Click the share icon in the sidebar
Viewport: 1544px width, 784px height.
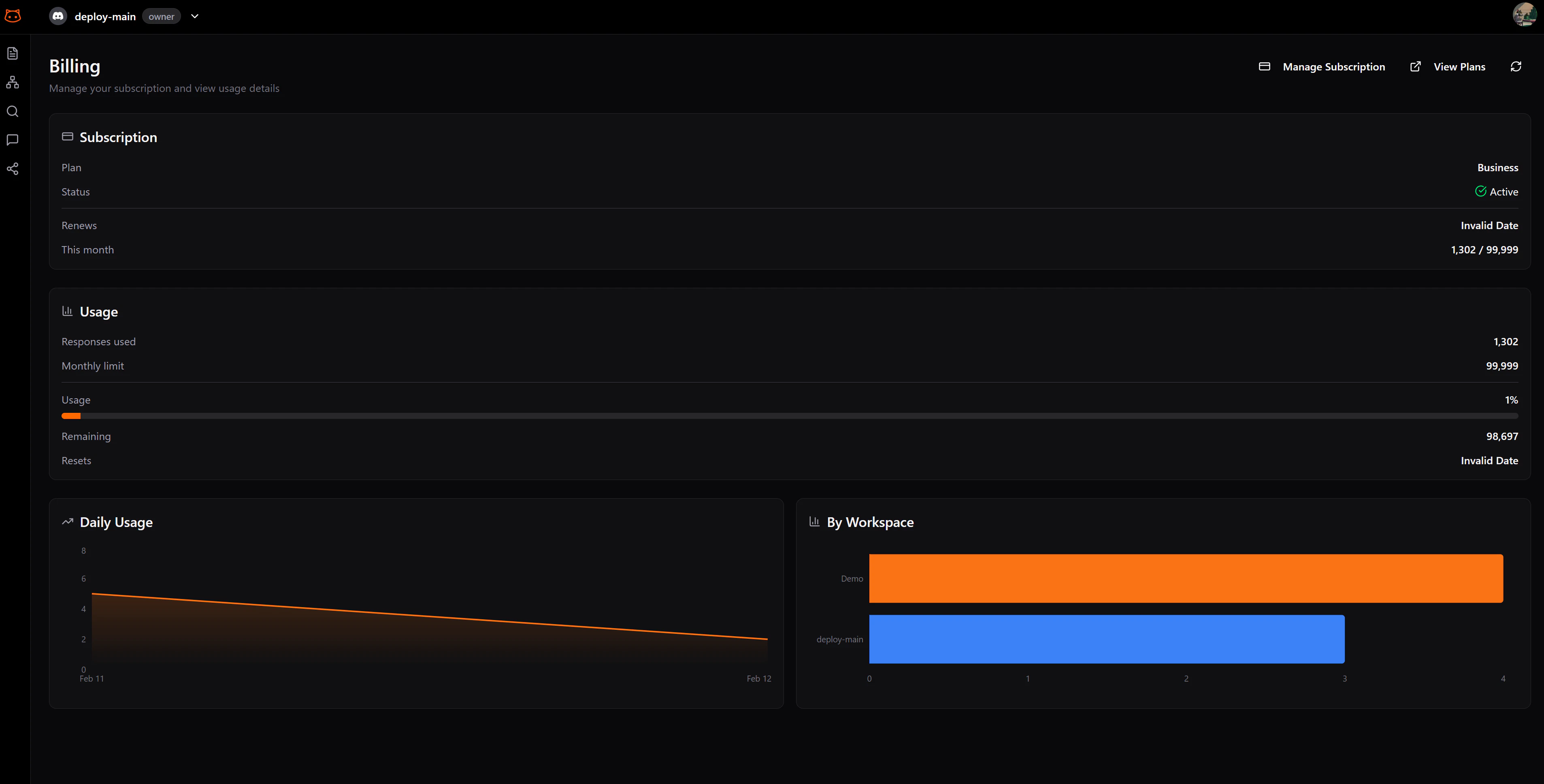(13, 169)
